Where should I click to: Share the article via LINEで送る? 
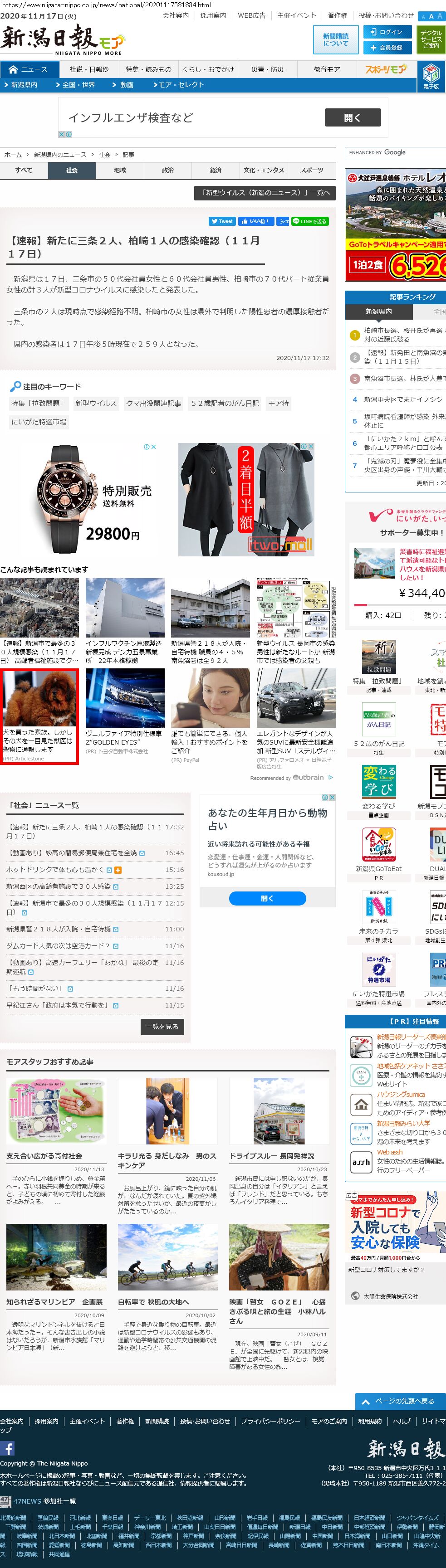click(309, 222)
